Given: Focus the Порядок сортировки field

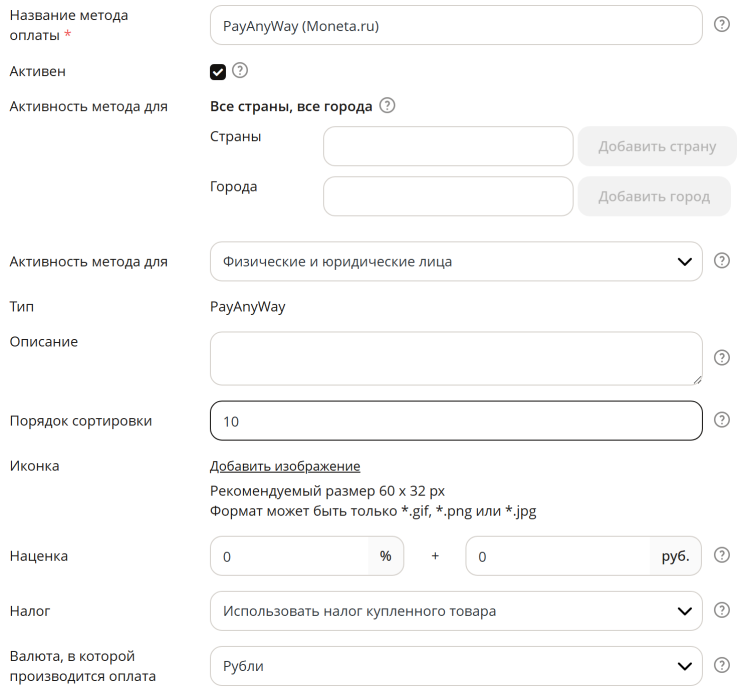Looking at the screenshot, I should [456, 421].
